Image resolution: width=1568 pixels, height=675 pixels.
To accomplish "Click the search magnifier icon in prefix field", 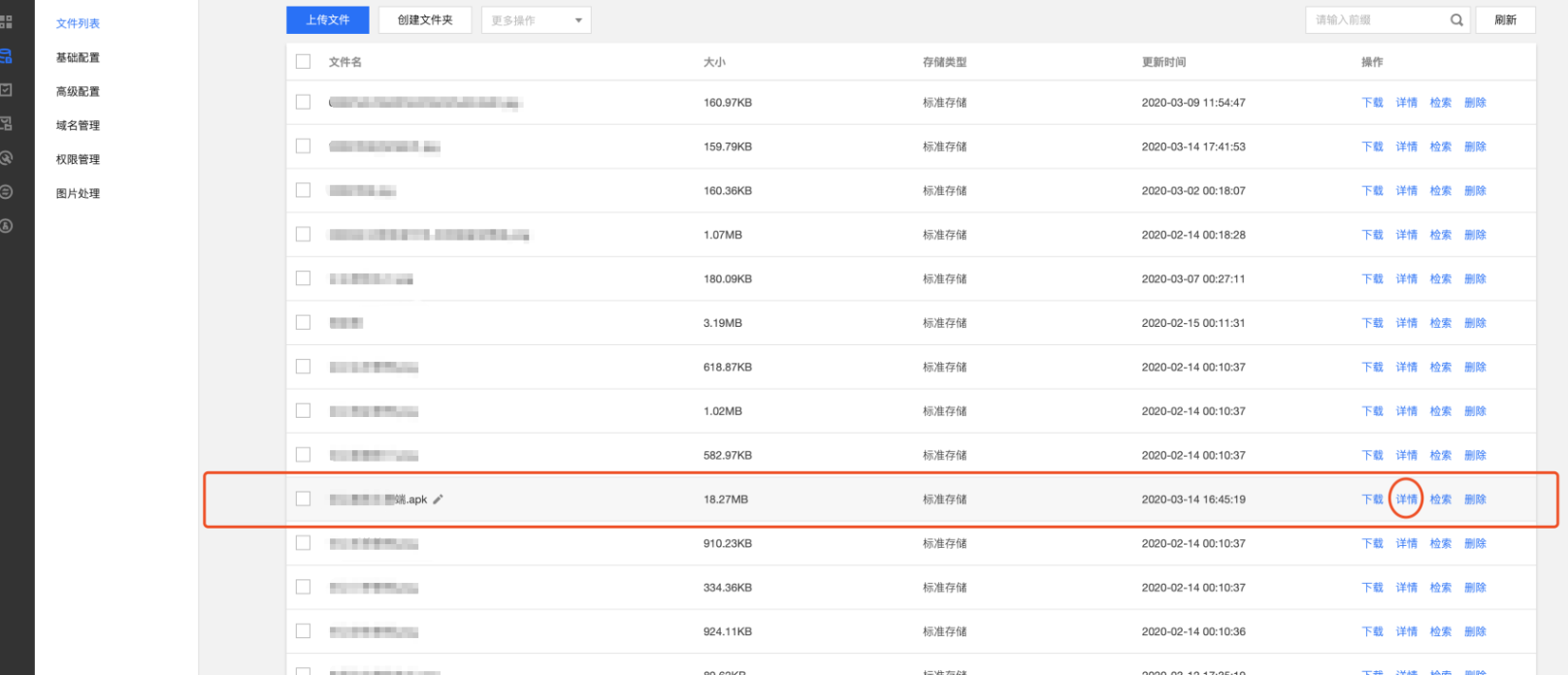I will (x=1456, y=20).
